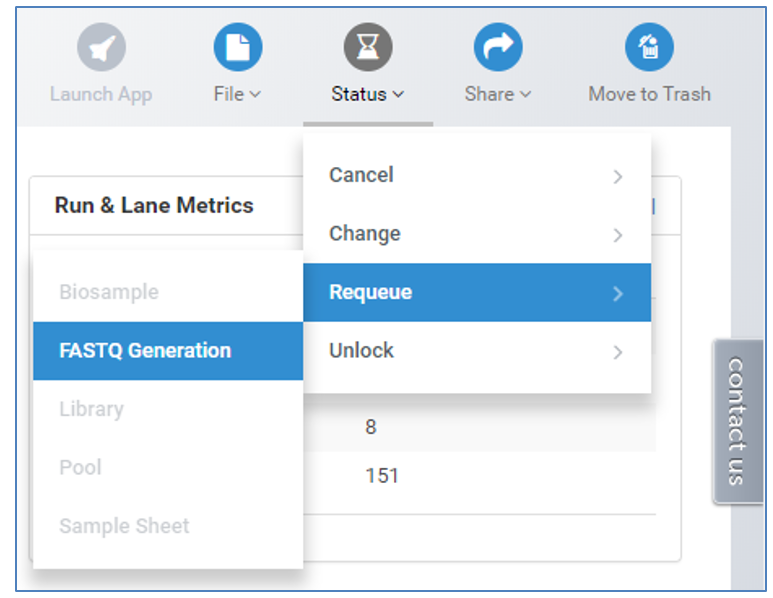Screen dimensions: 773x598
Task: Click the Move to Trash label
Action: 649,94
